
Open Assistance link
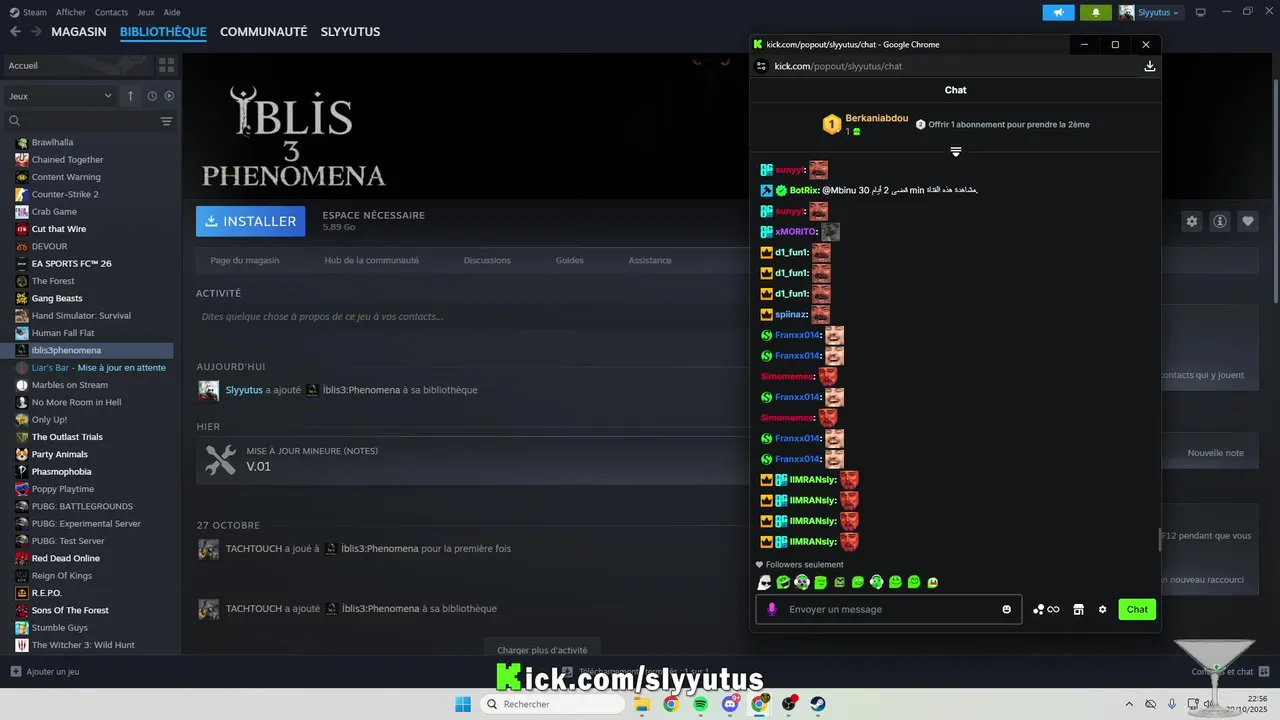click(650, 260)
